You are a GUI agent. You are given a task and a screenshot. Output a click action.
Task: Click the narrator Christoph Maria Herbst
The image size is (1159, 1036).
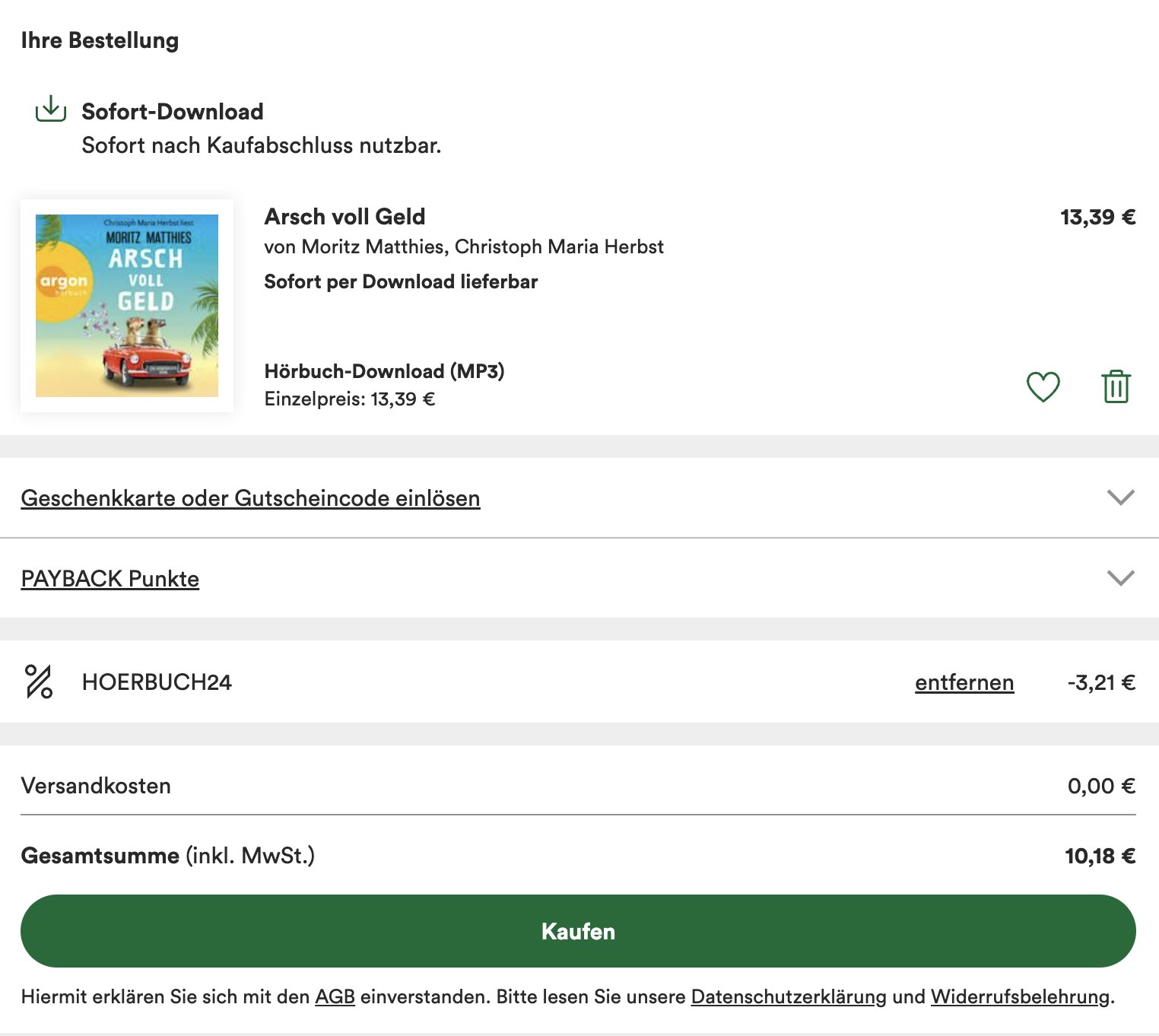coord(560,246)
